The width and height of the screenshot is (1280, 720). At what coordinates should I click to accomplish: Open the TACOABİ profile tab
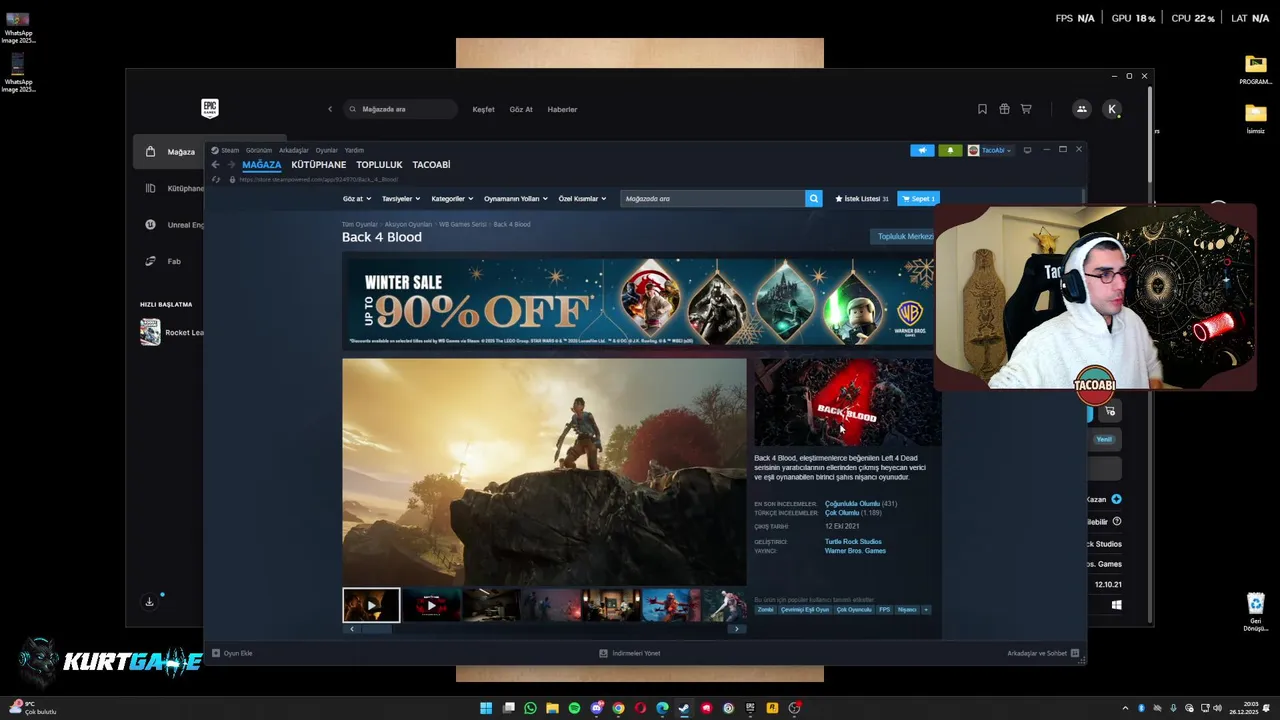click(431, 165)
